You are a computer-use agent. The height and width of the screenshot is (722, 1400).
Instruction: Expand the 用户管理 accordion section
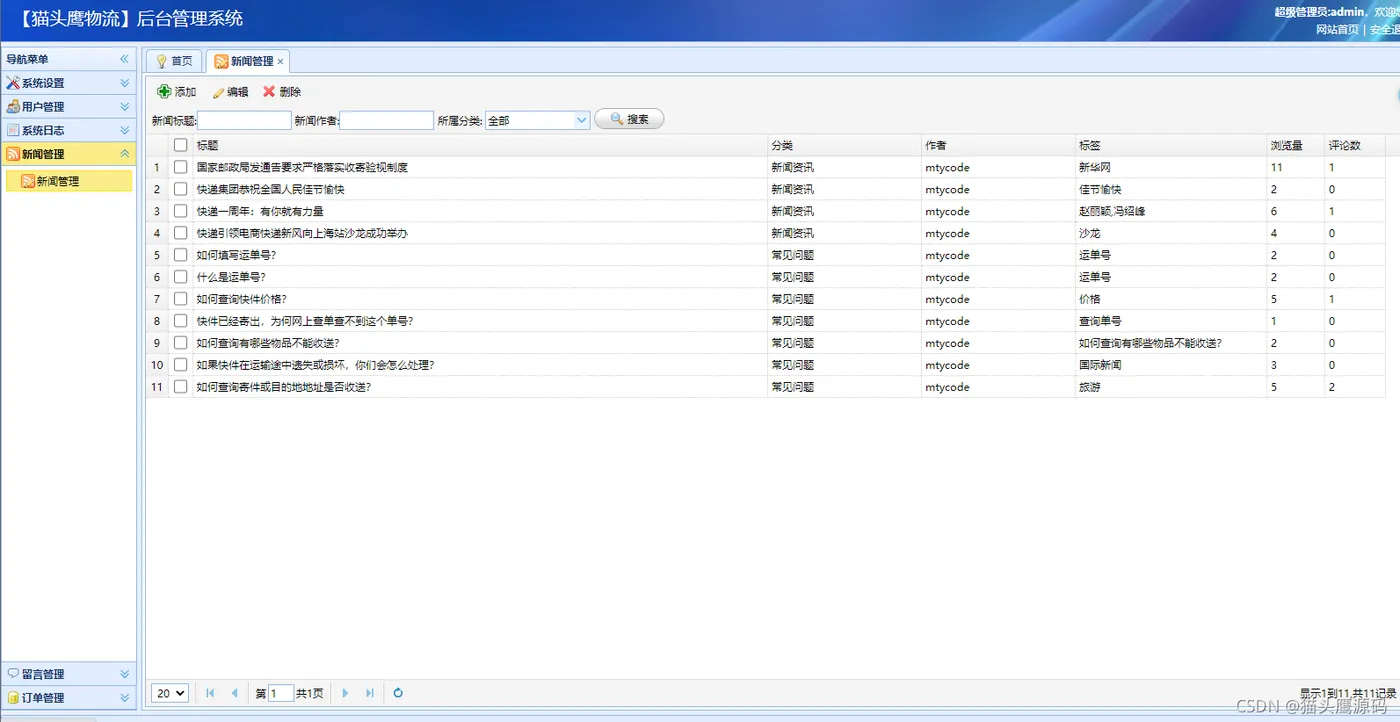[125, 106]
